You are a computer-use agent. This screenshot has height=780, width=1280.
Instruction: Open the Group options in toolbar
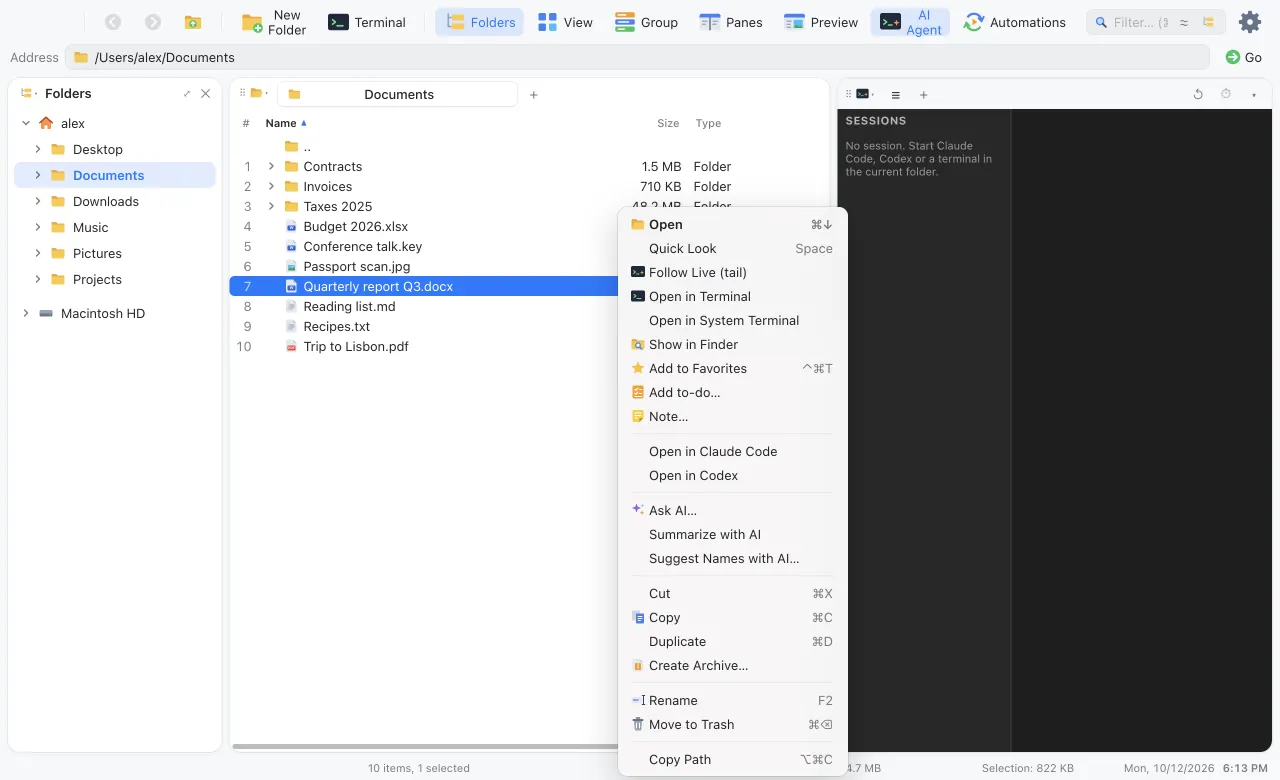646,22
